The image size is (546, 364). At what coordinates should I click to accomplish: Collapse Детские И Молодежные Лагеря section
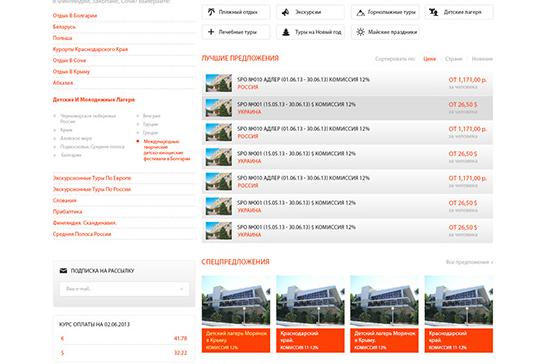(x=94, y=100)
